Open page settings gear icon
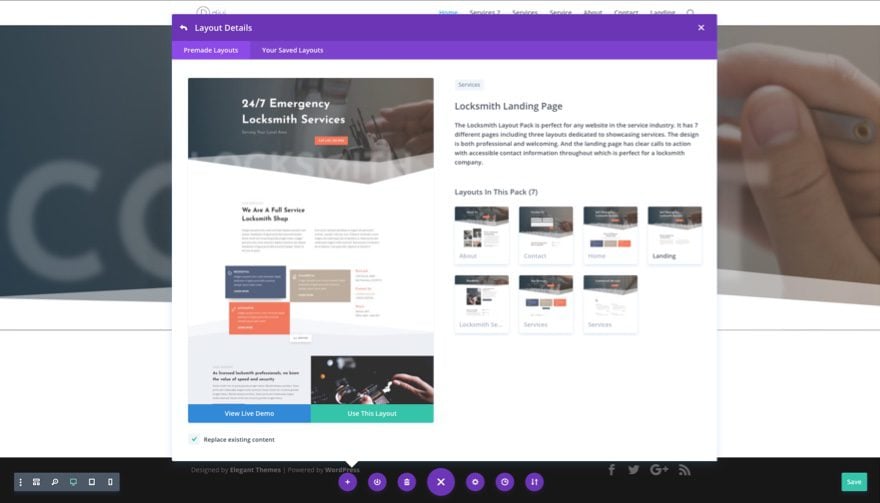 tap(475, 482)
